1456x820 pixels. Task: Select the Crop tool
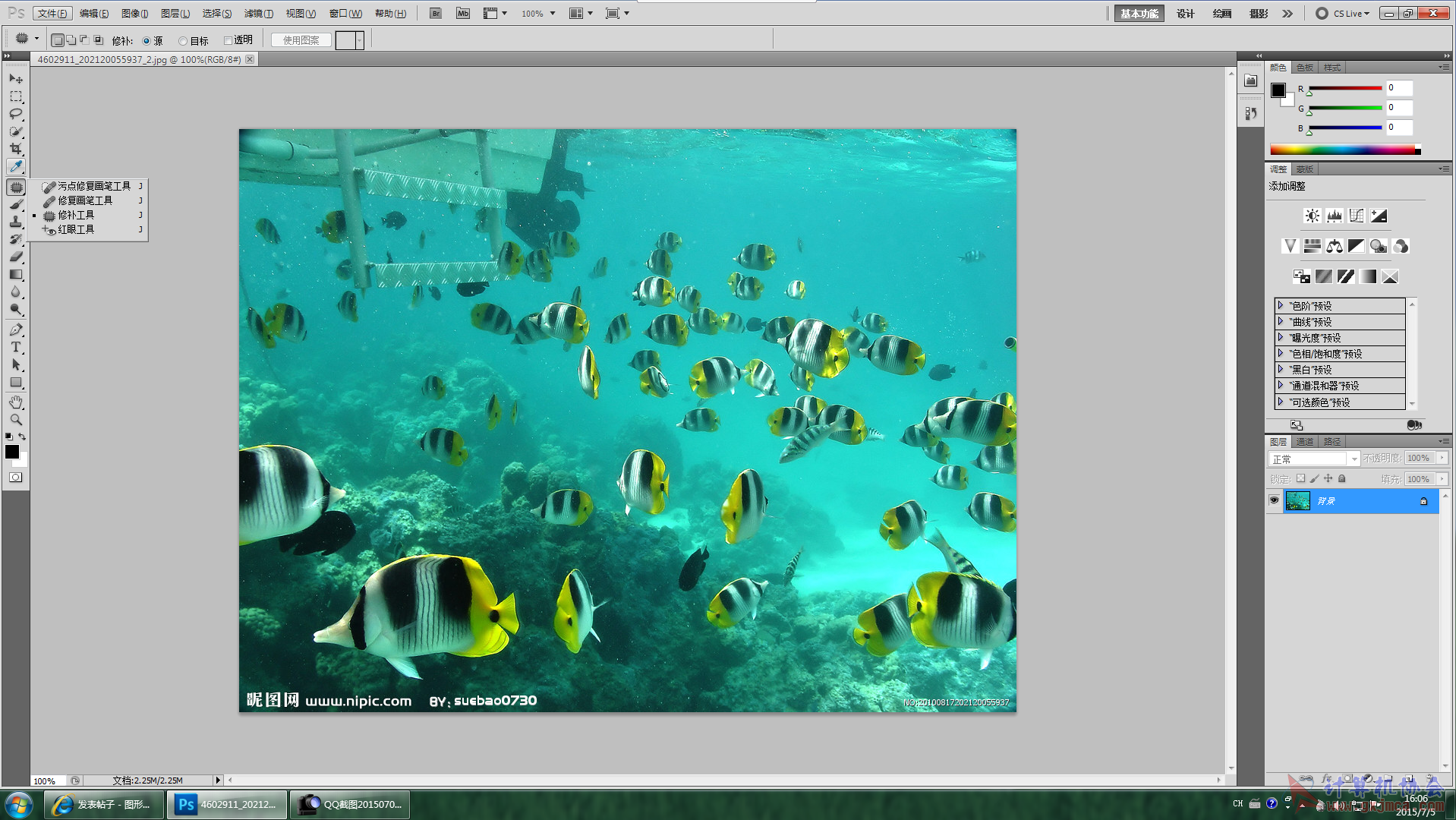(16, 149)
